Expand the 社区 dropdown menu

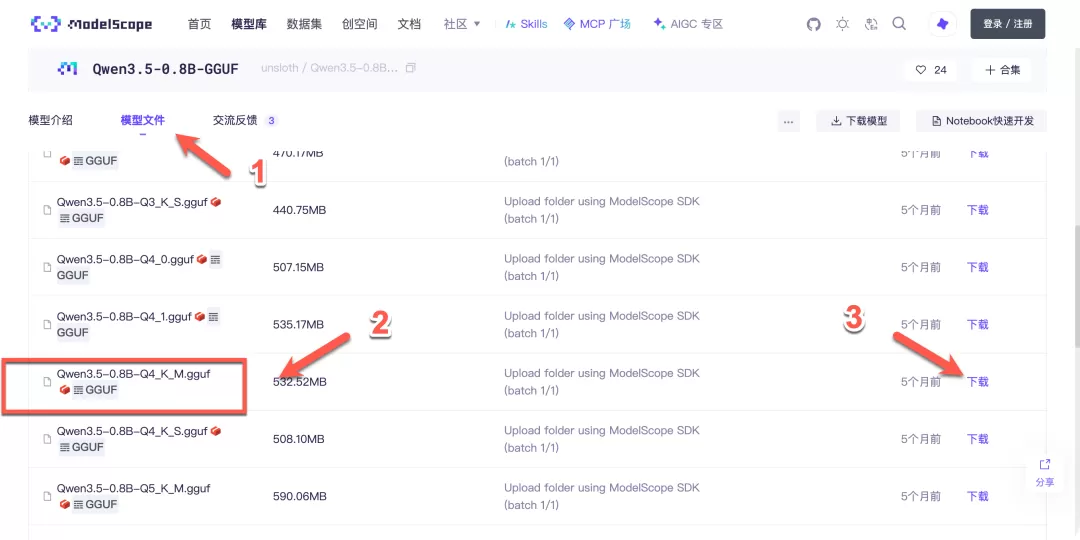462,24
